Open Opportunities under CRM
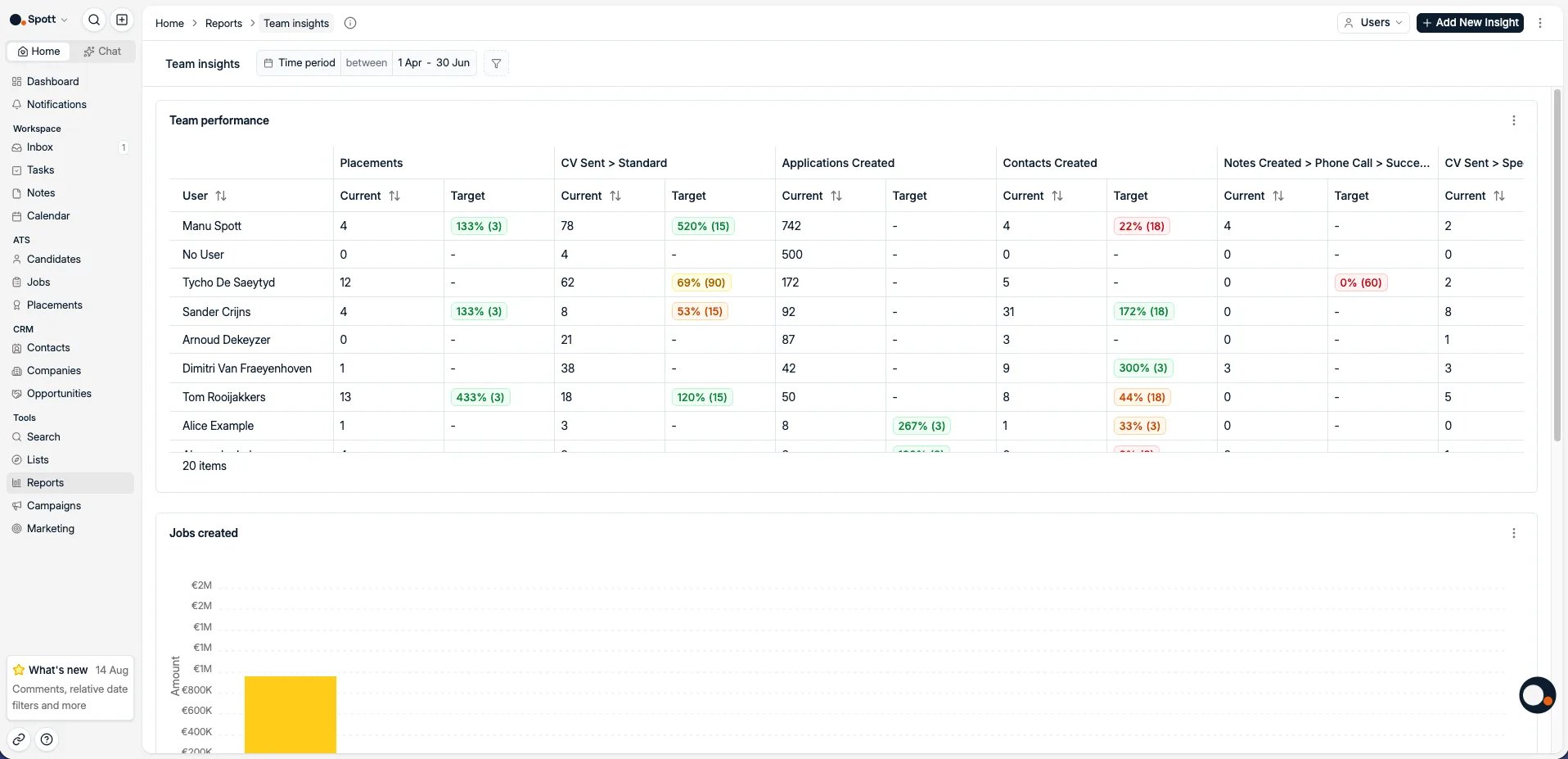This screenshot has width=1568, height=759. point(70,394)
